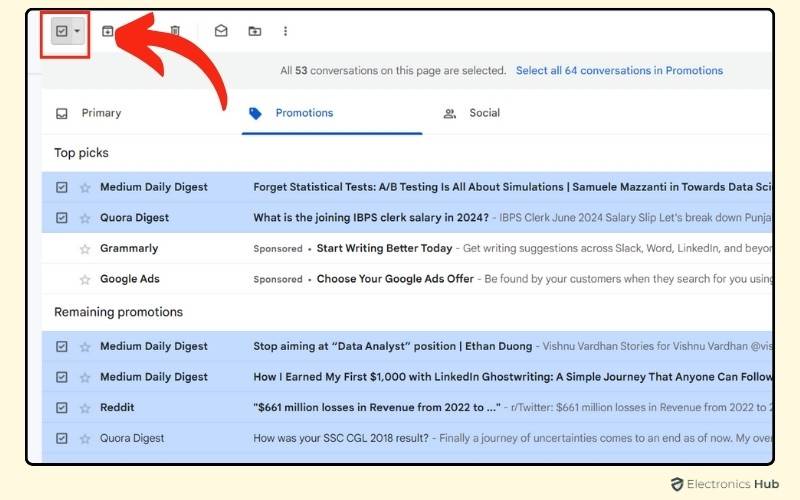Click the Move to folder icon
The height and width of the screenshot is (500, 800).
[x=255, y=31]
